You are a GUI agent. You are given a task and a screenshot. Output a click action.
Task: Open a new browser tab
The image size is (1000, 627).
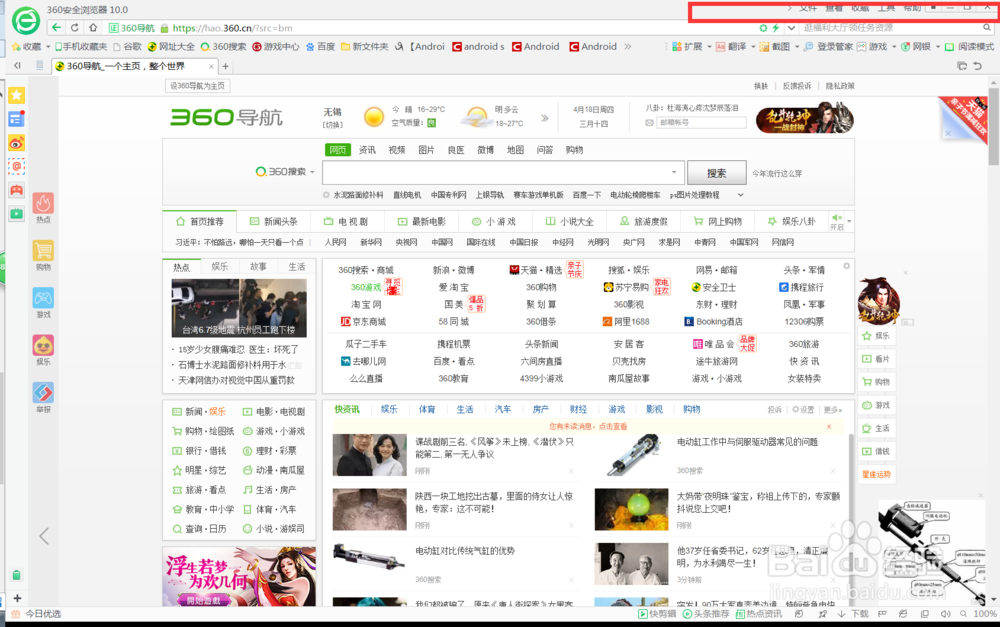click(x=225, y=66)
